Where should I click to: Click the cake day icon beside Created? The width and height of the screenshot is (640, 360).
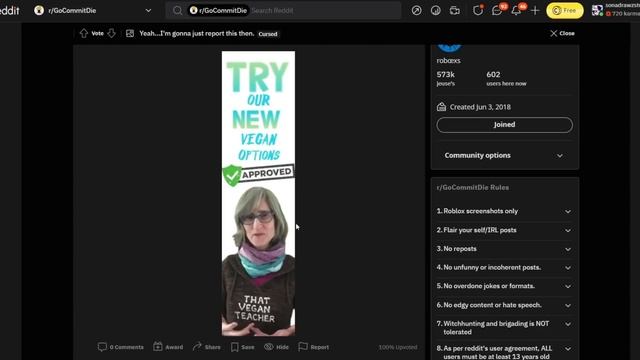441,107
